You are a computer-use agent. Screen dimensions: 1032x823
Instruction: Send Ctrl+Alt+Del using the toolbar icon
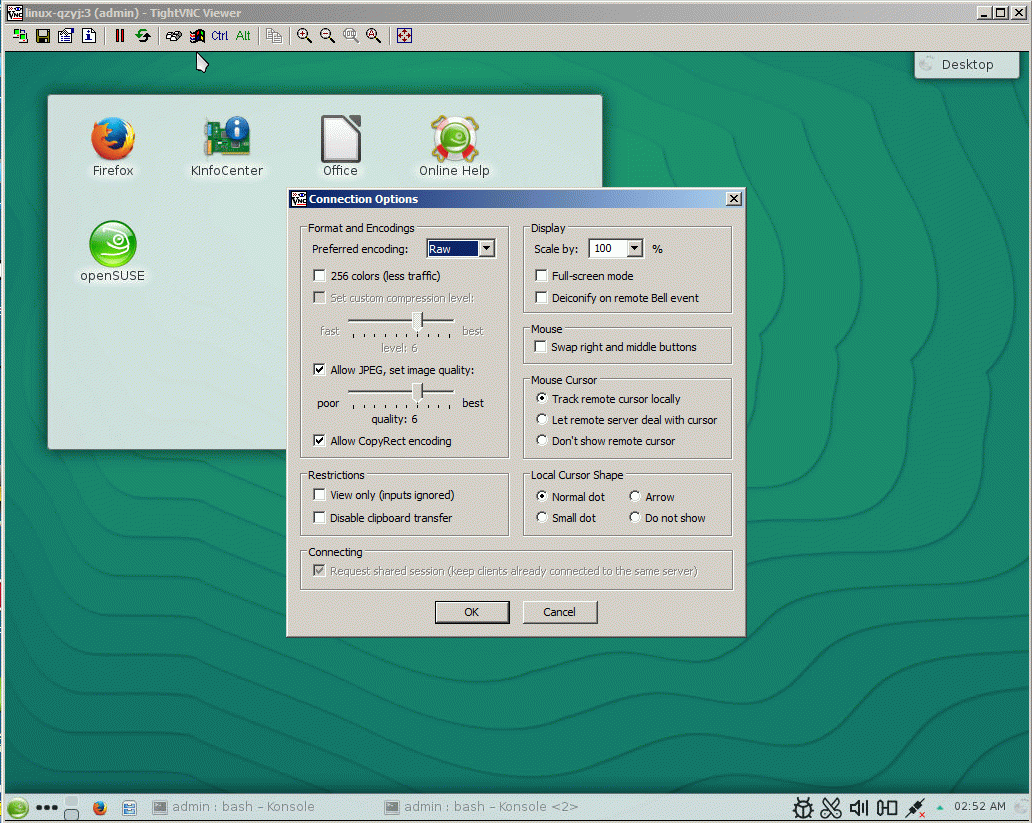pos(174,36)
